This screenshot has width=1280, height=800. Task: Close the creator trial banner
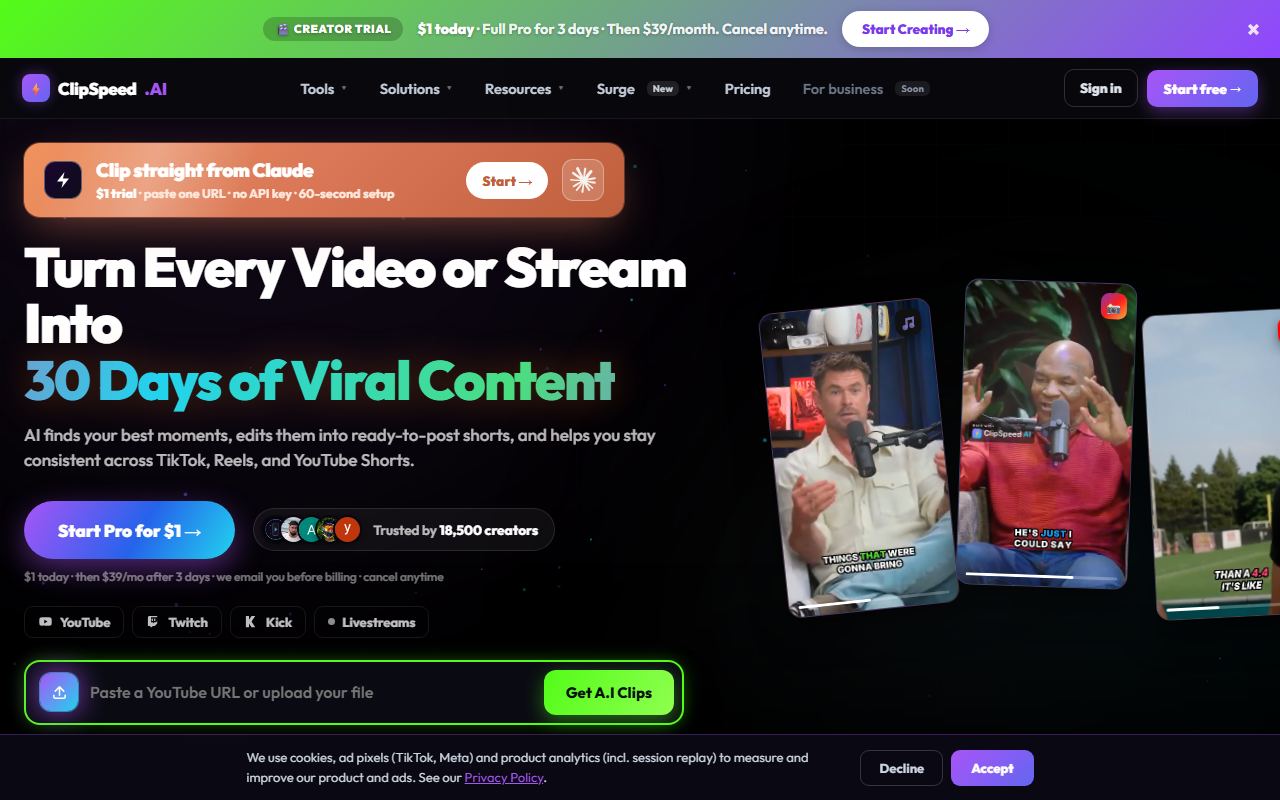(x=1253, y=29)
